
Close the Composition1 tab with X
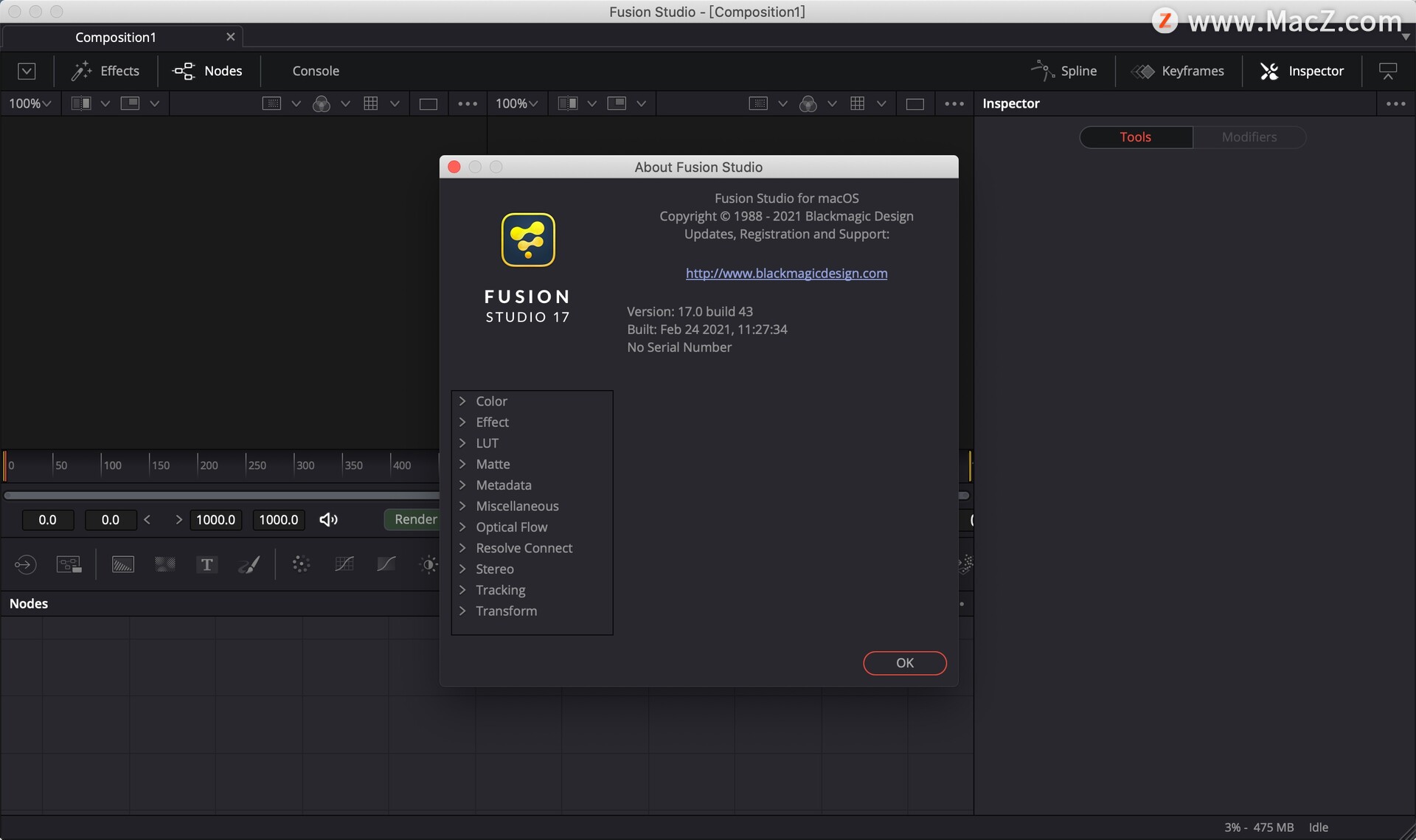click(231, 37)
